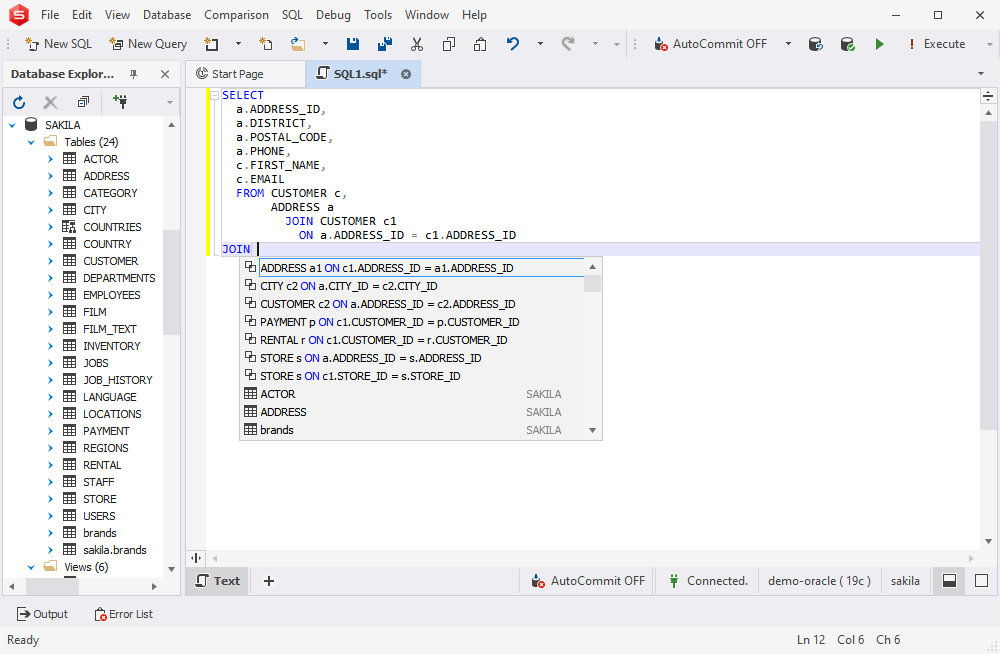This screenshot has height=654, width=1000.
Task: Refresh the Database Explorer tree
Action: click(18, 102)
